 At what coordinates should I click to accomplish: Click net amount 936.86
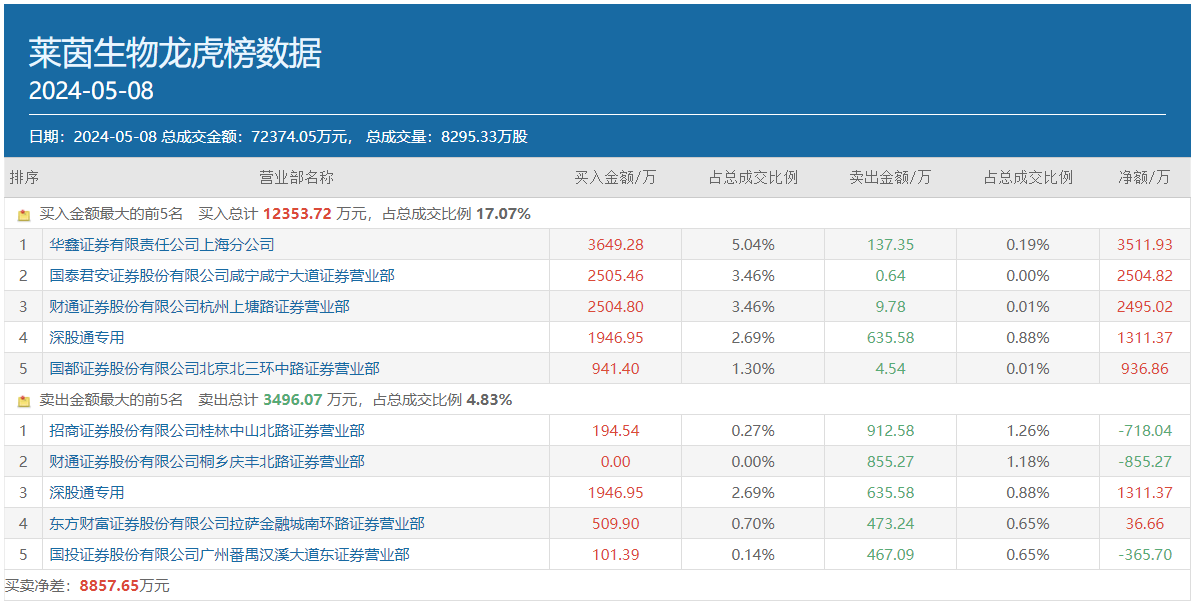tap(1145, 369)
